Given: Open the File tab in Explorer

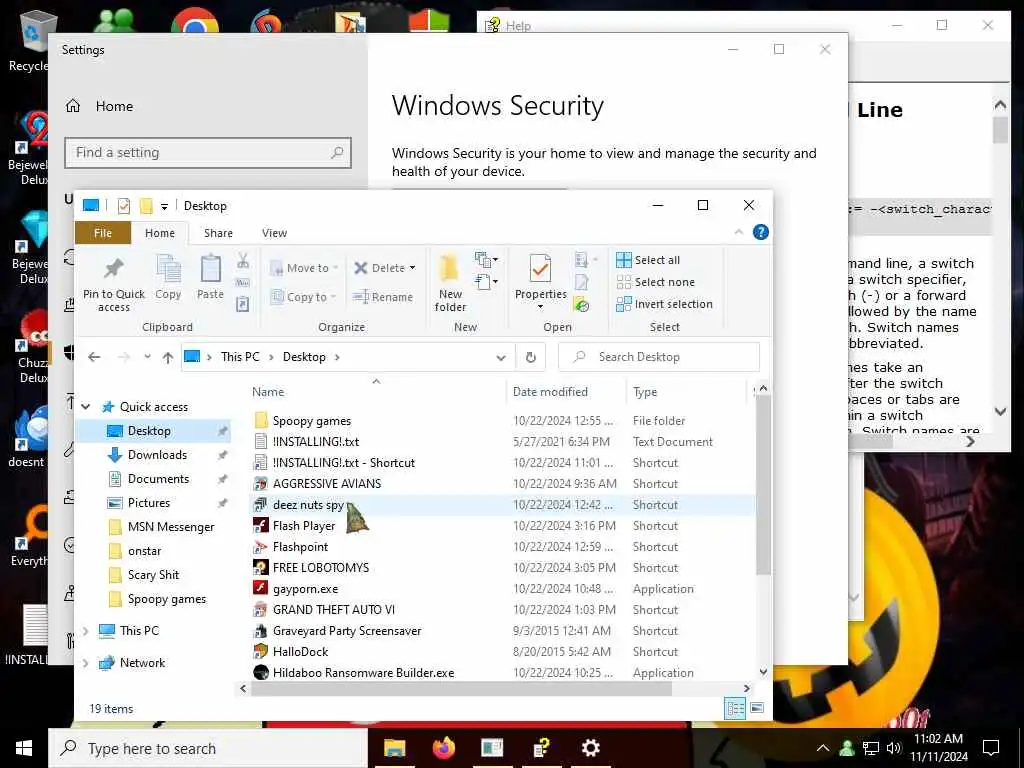Looking at the screenshot, I should pos(103,233).
